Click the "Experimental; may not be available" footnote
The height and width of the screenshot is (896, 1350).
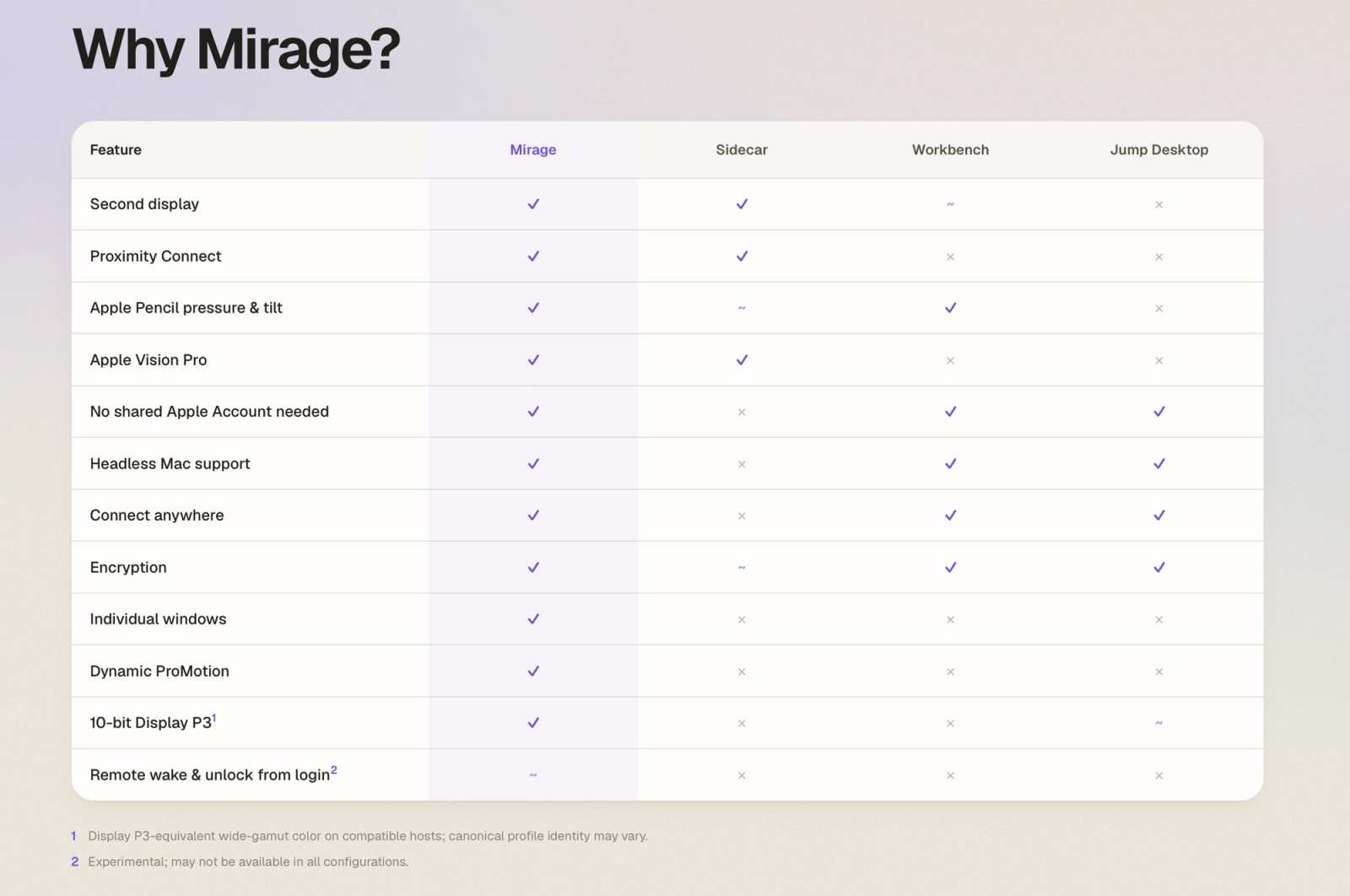point(248,862)
